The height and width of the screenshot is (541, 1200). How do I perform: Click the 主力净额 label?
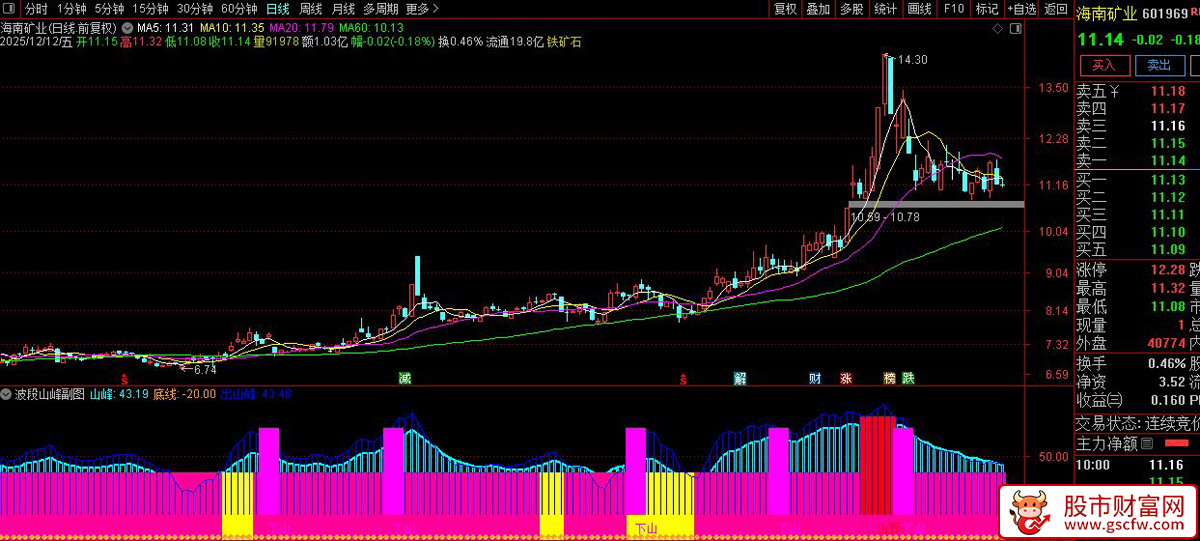click(x=1106, y=443)
